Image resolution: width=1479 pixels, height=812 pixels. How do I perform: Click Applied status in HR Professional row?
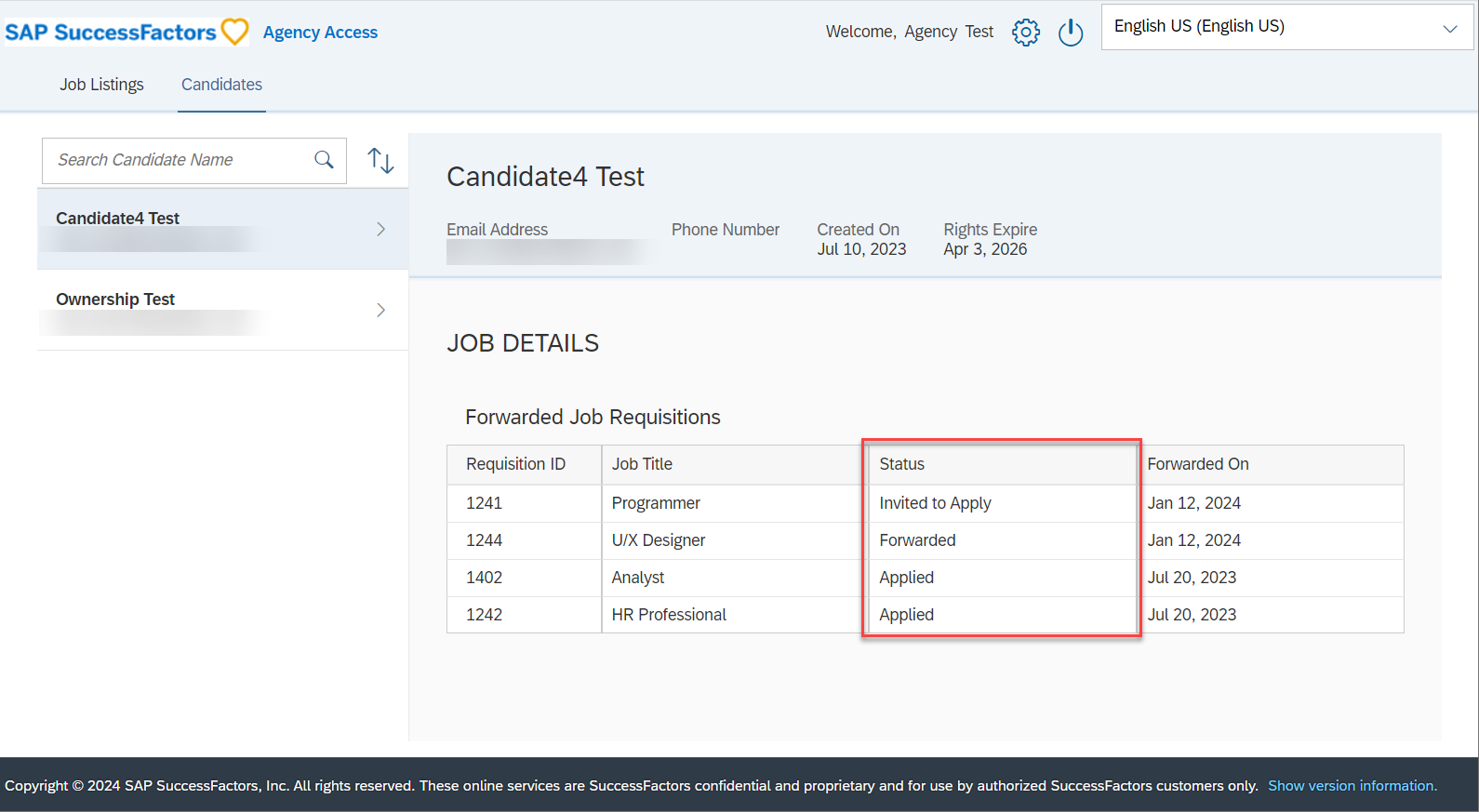907,615
